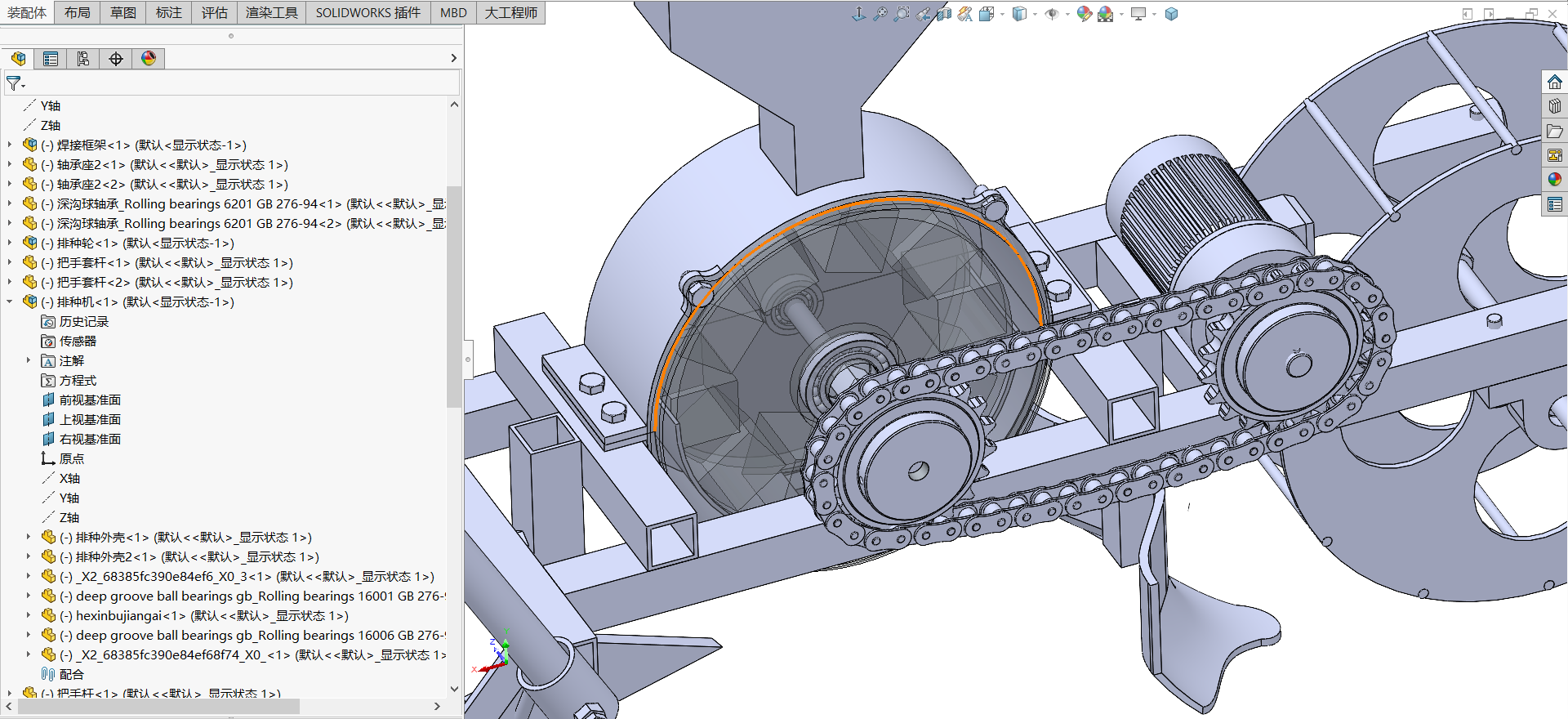Viewport: 1568px width, 719px height.
Task: Switch to the MBD tab
Action: coord(453,12)
